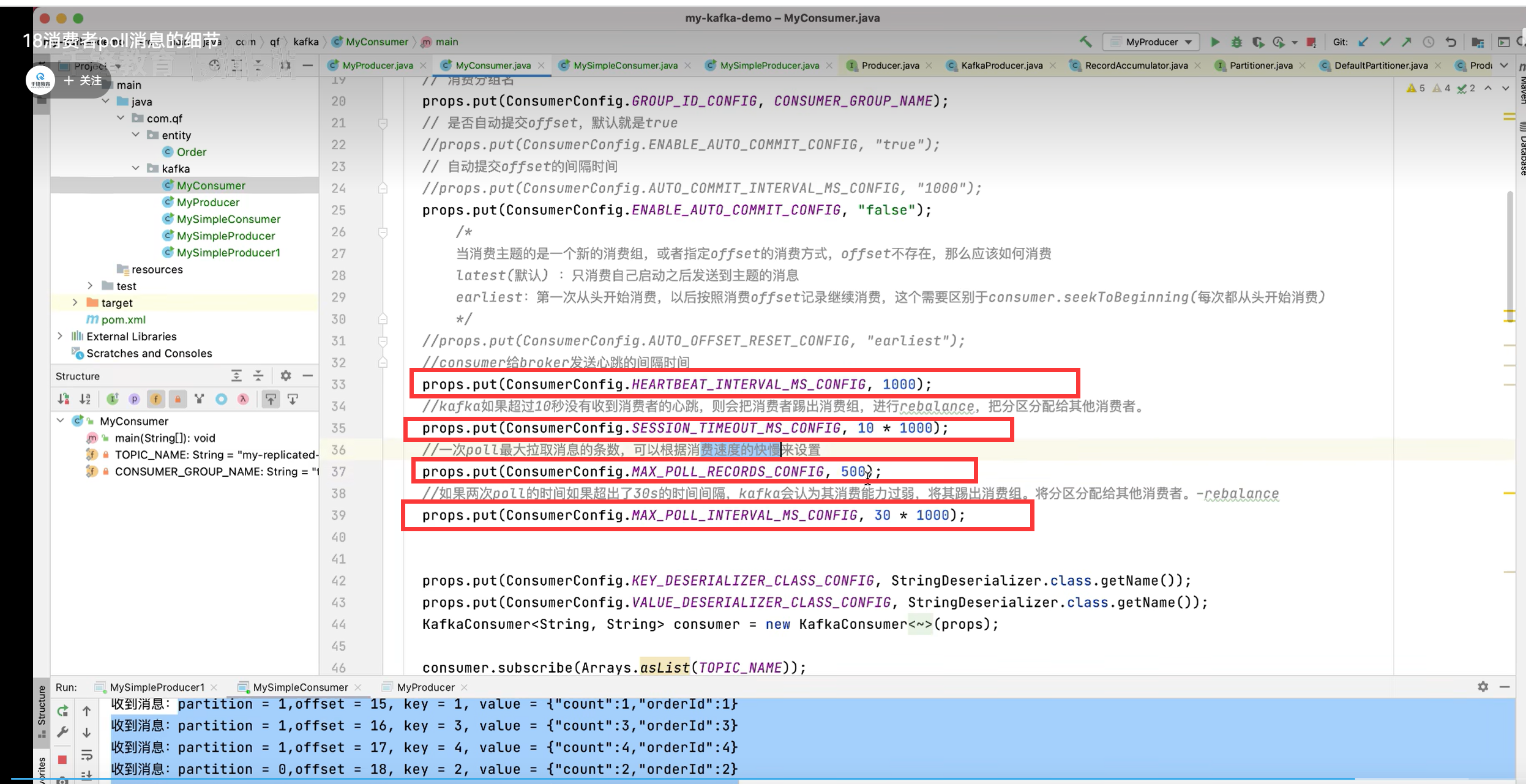Expand the target folder
This screenshot has height=784, width=1526.
click(x=75, y=302)
